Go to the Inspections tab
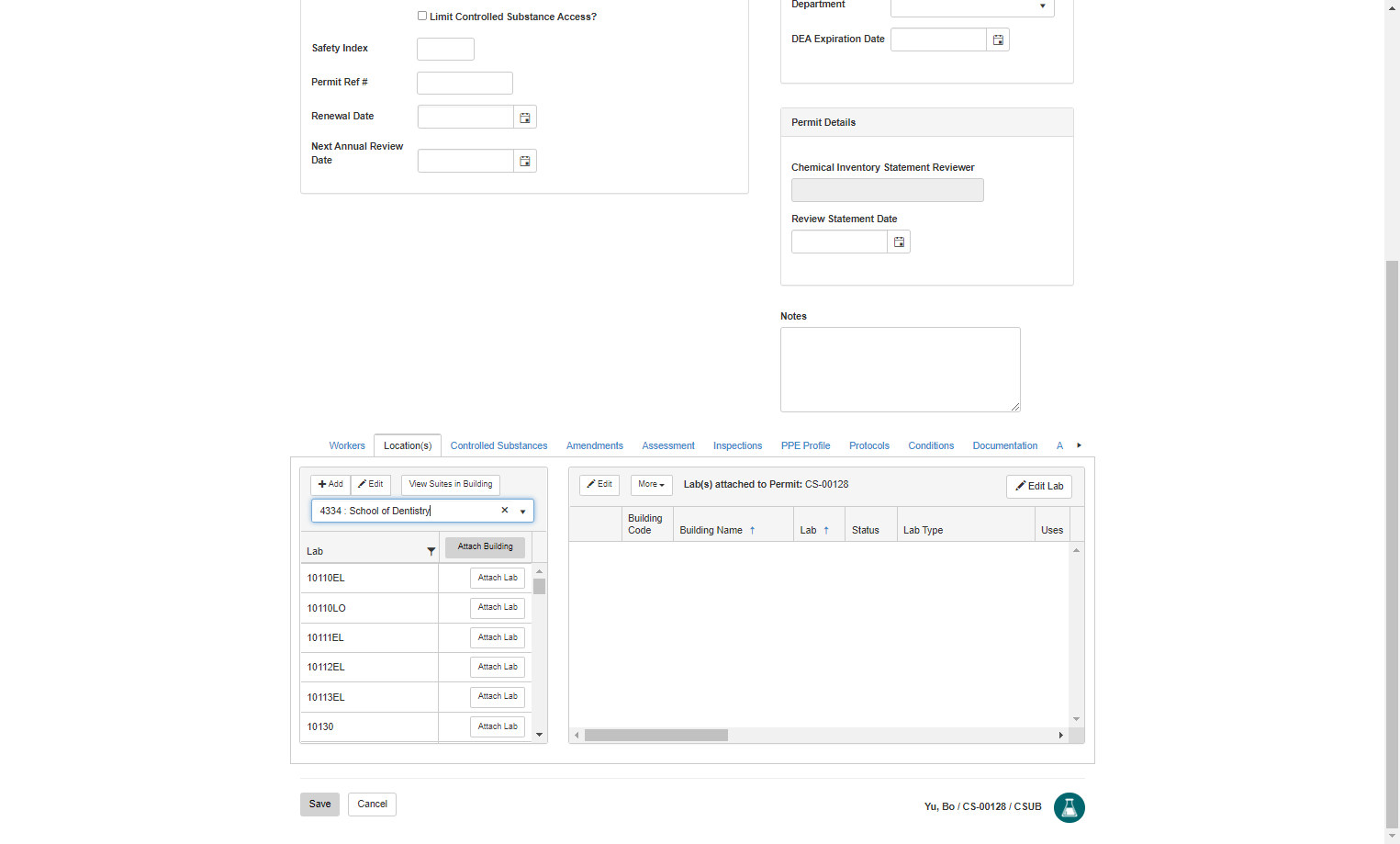Image resolution: width=1400 pixels, height=844 pixels. click(x=737, y=445)
